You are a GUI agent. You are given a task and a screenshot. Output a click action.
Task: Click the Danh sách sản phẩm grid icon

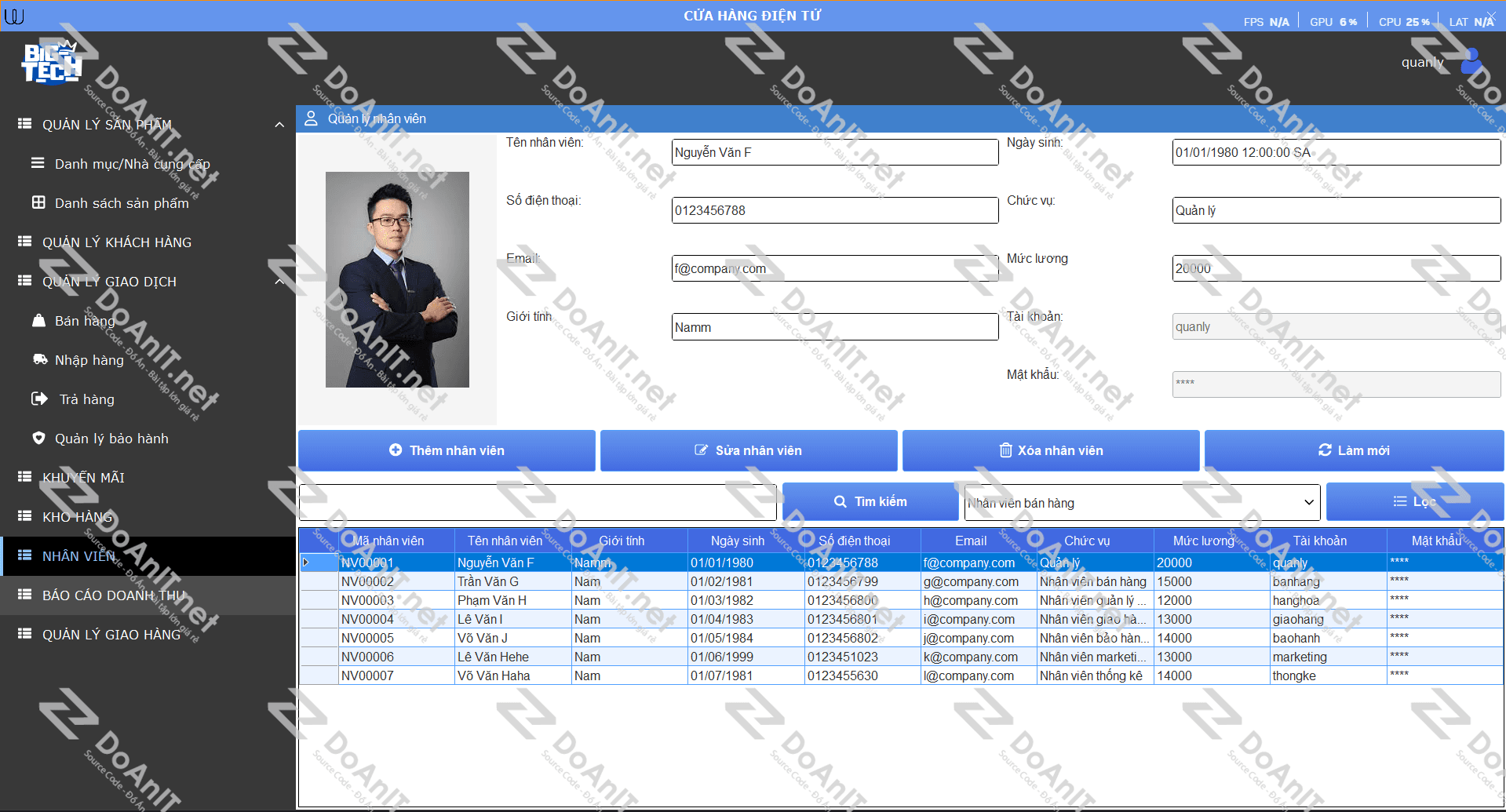coord(38,202)
